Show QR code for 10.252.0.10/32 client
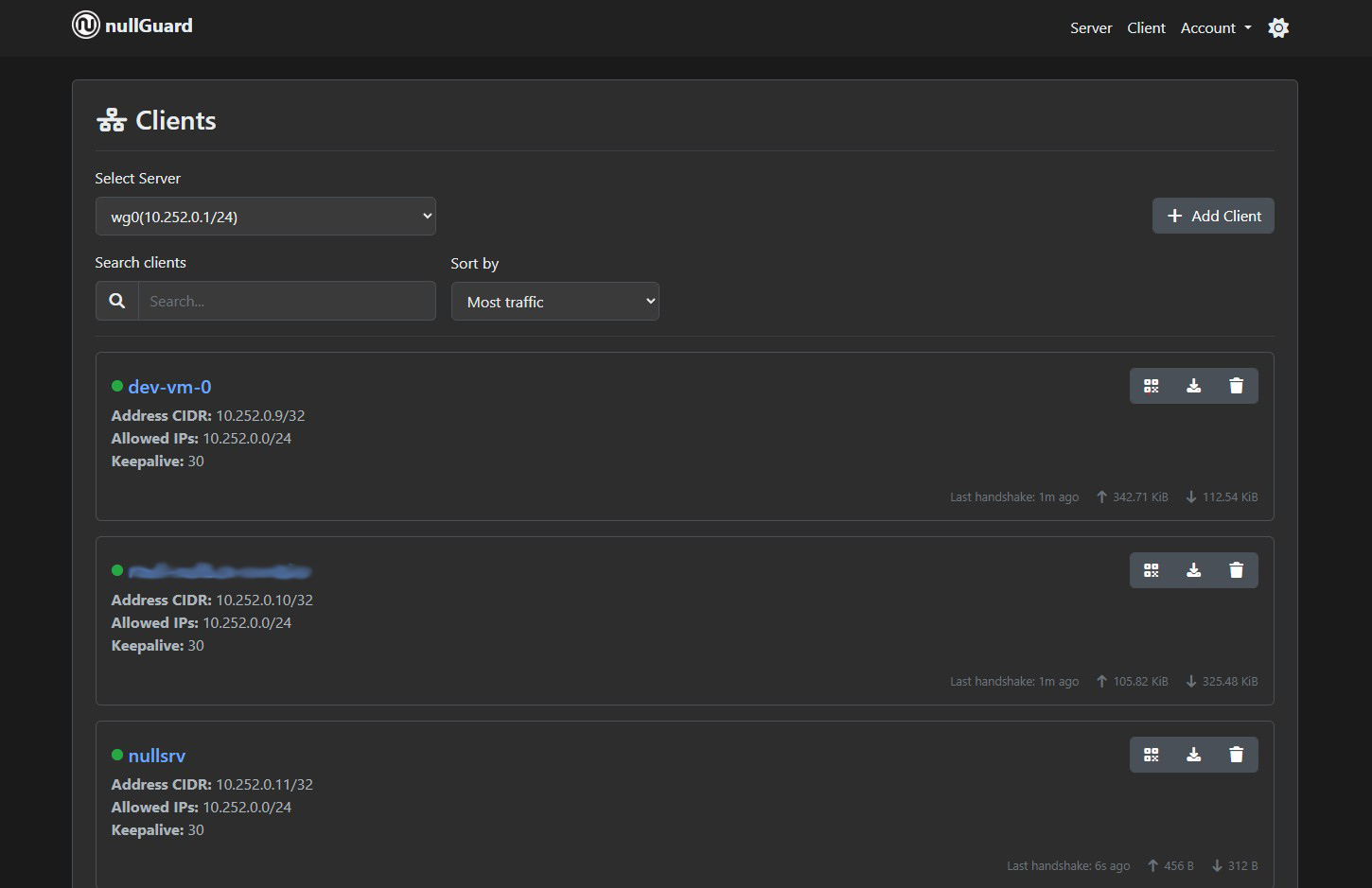This screenshot has height=888, width=1372. coord(1151,570)
